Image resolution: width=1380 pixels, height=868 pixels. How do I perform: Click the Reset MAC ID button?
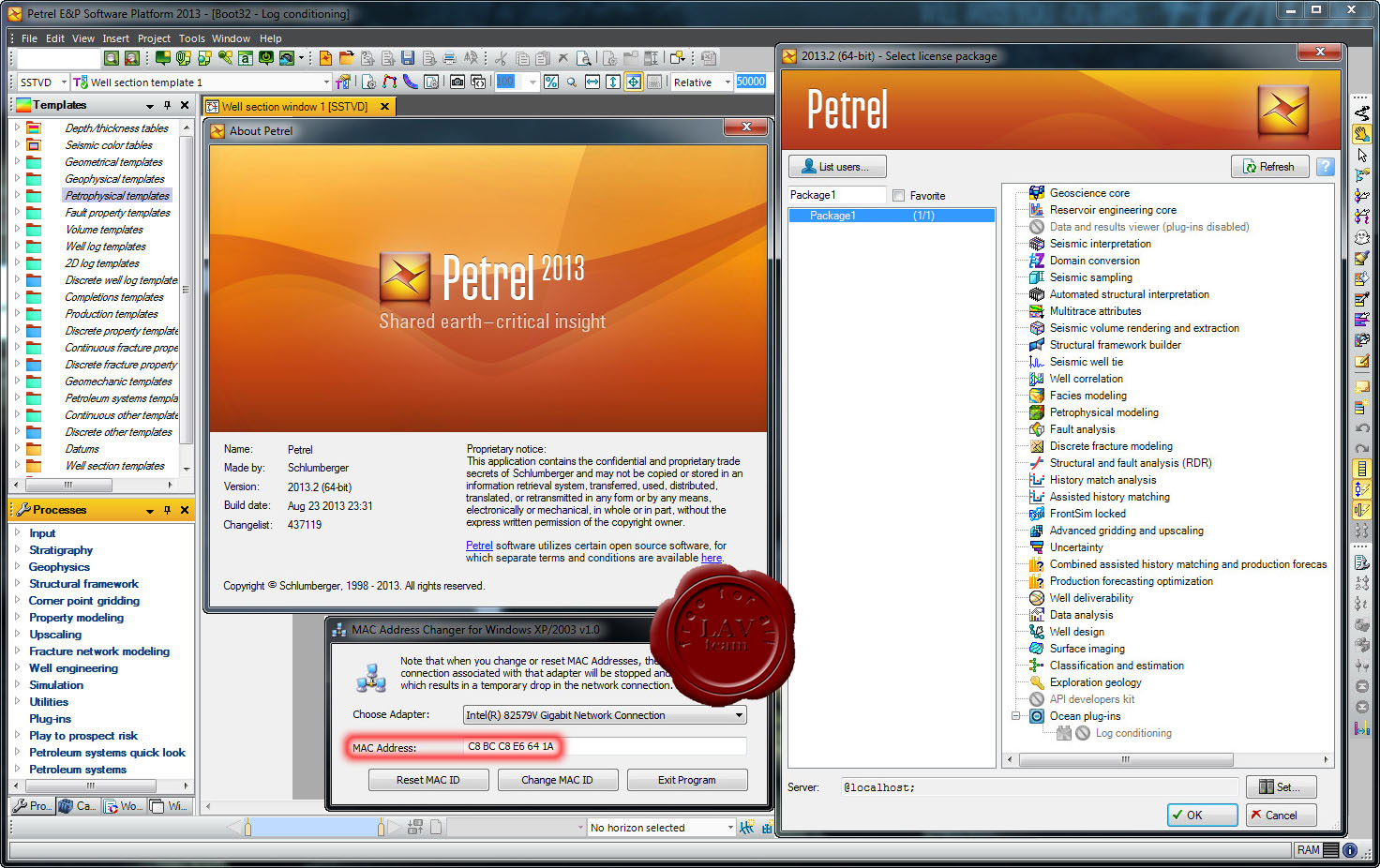pyautogui.click(x=428, y=780)
